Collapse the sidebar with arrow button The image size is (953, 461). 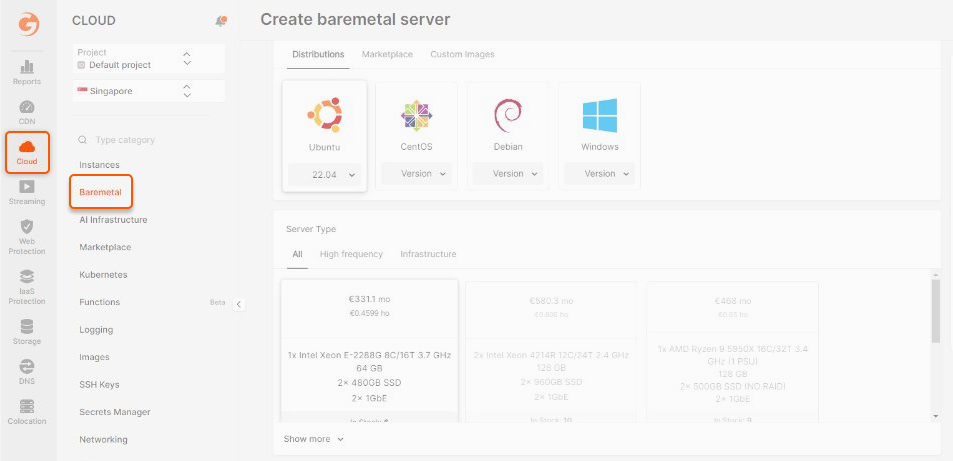239,305
